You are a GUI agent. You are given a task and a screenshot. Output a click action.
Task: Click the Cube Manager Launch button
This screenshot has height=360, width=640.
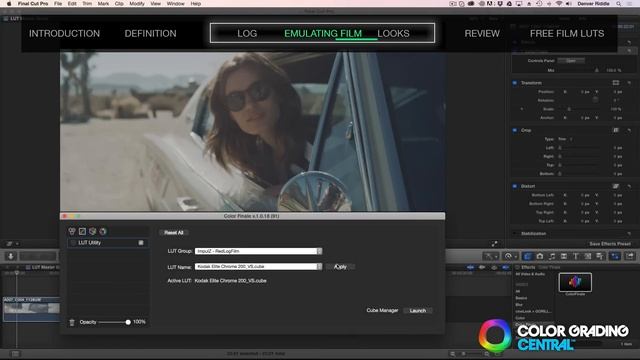point(418,311)
